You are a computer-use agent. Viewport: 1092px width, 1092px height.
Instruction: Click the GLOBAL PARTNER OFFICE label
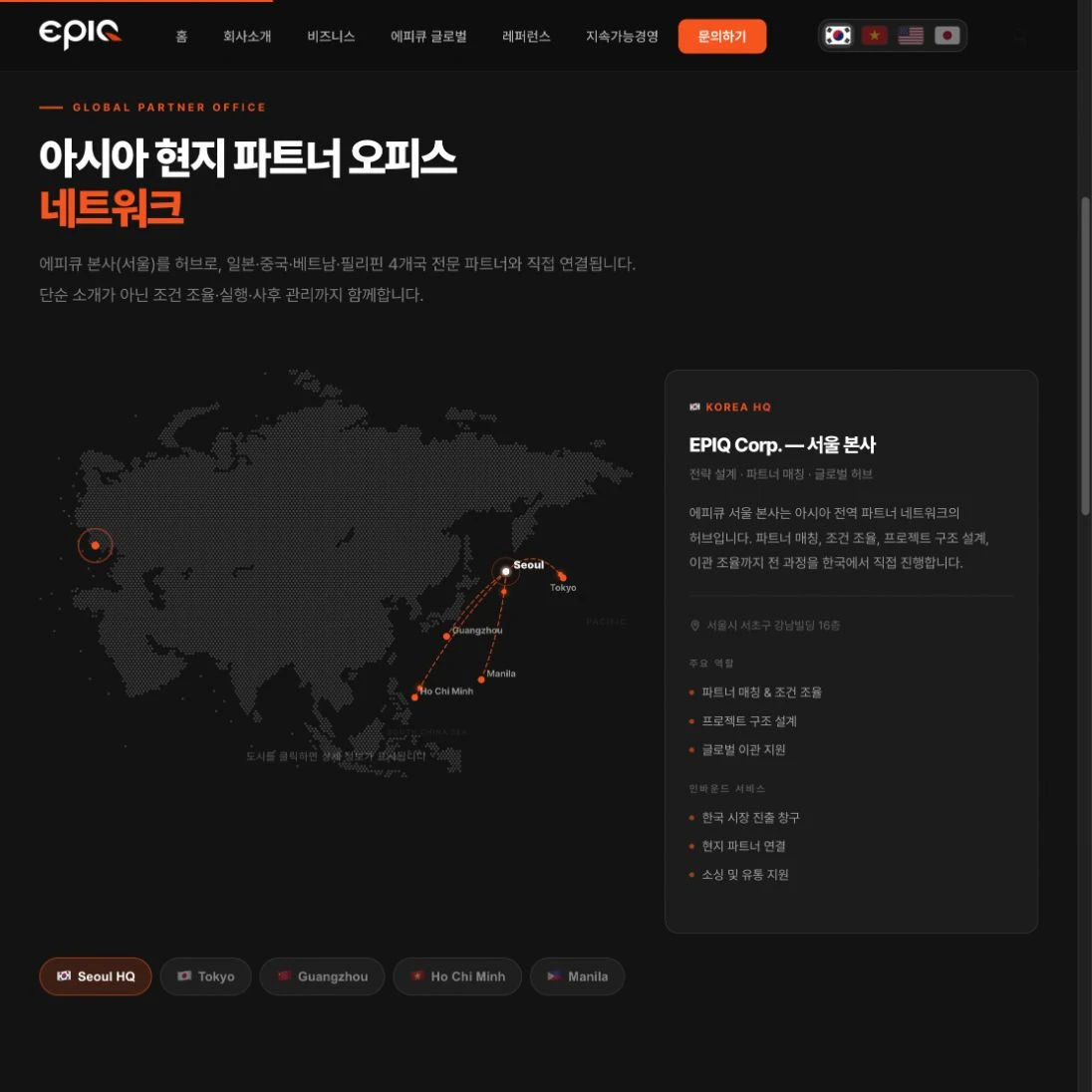[169, 108]
